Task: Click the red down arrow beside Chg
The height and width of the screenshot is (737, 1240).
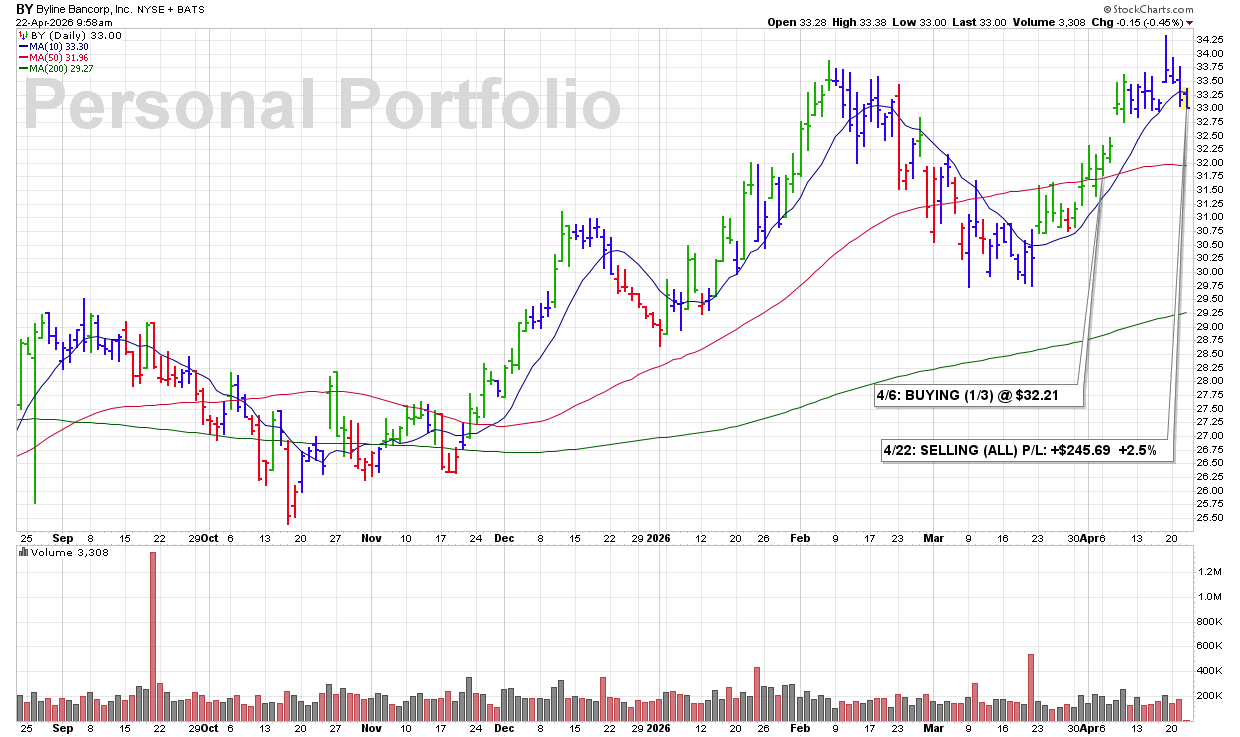Action: click(x=1189, y=22)
